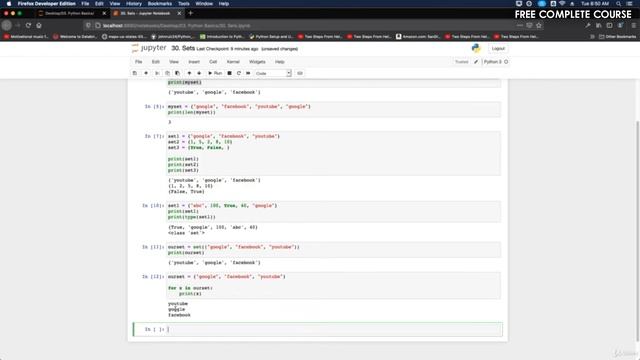
Task: Click the pencil edit mode icon
Action: click(476, 62)
